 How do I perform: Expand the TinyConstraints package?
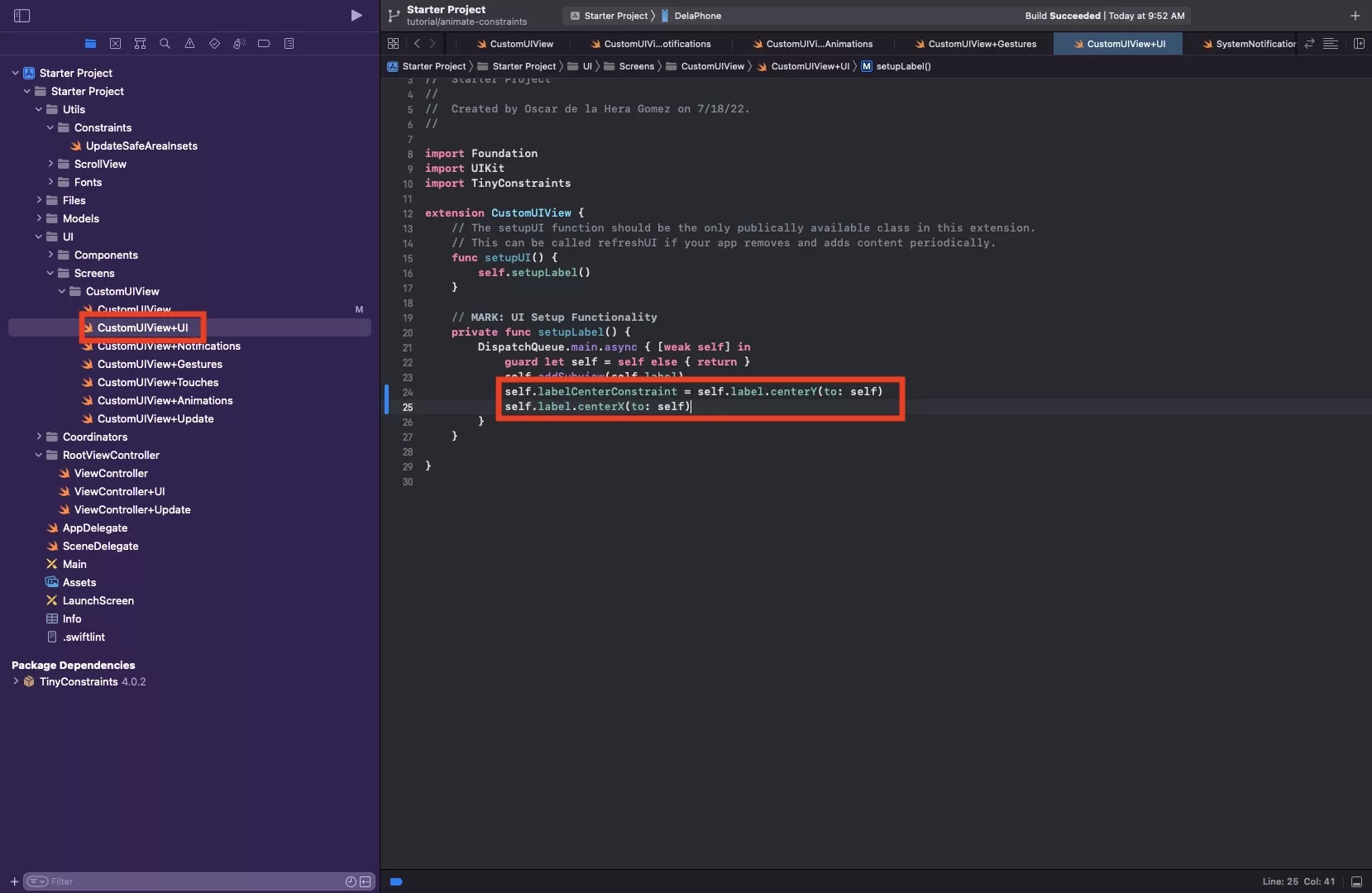pos(15,681)
